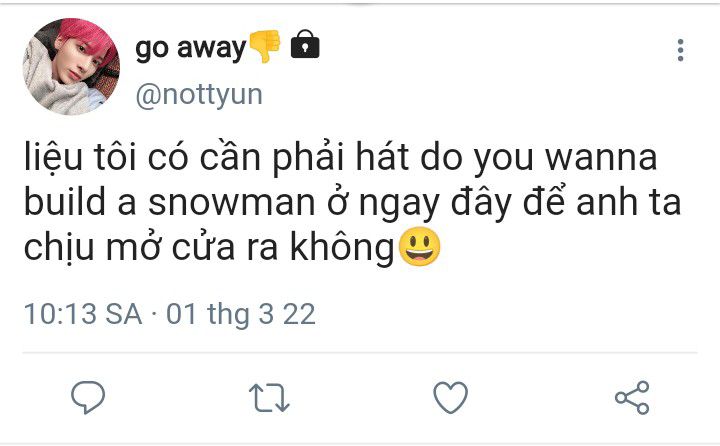The width and height of the screenshot is (720, 446).
Task: Open the reply speech bubble icon
Action: 88,397
